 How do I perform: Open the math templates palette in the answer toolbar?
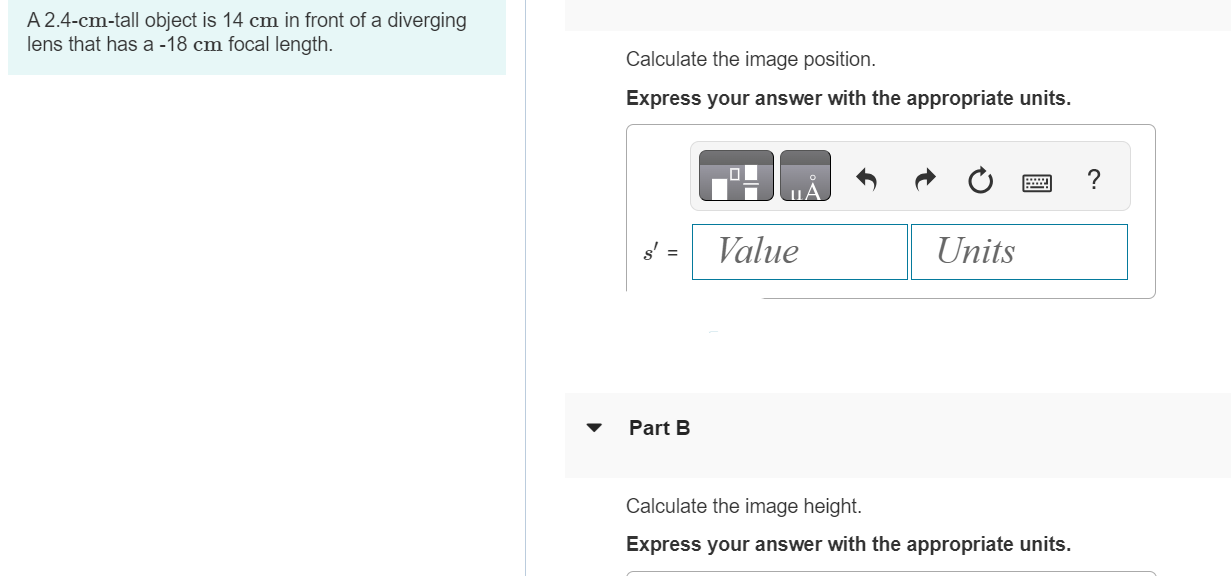[737, 176]
